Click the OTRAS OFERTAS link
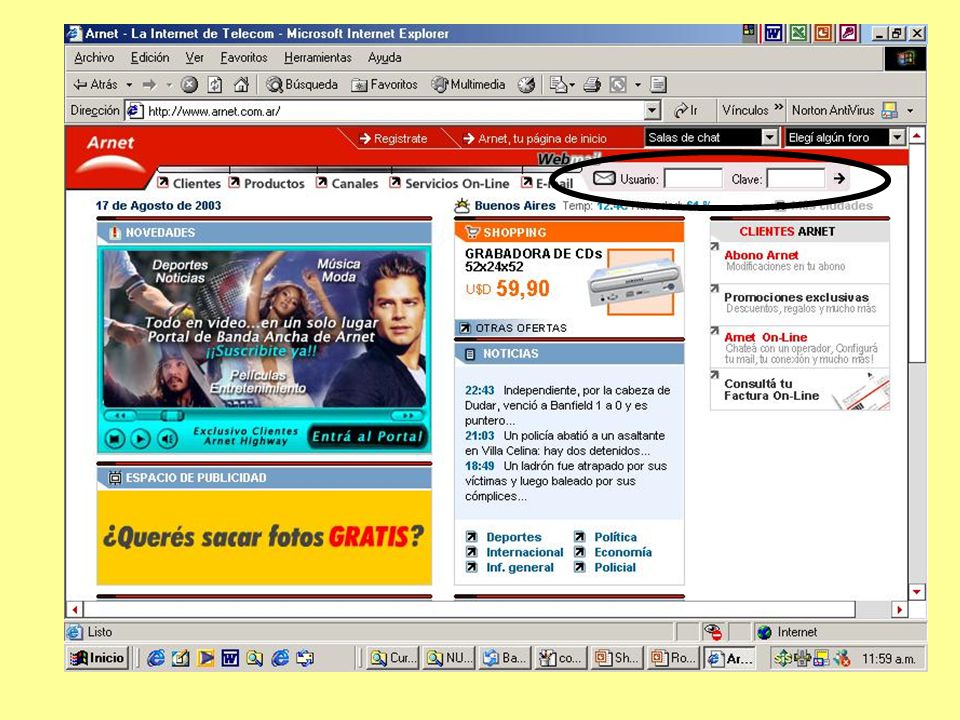960x720 pixels. point(514,328)
